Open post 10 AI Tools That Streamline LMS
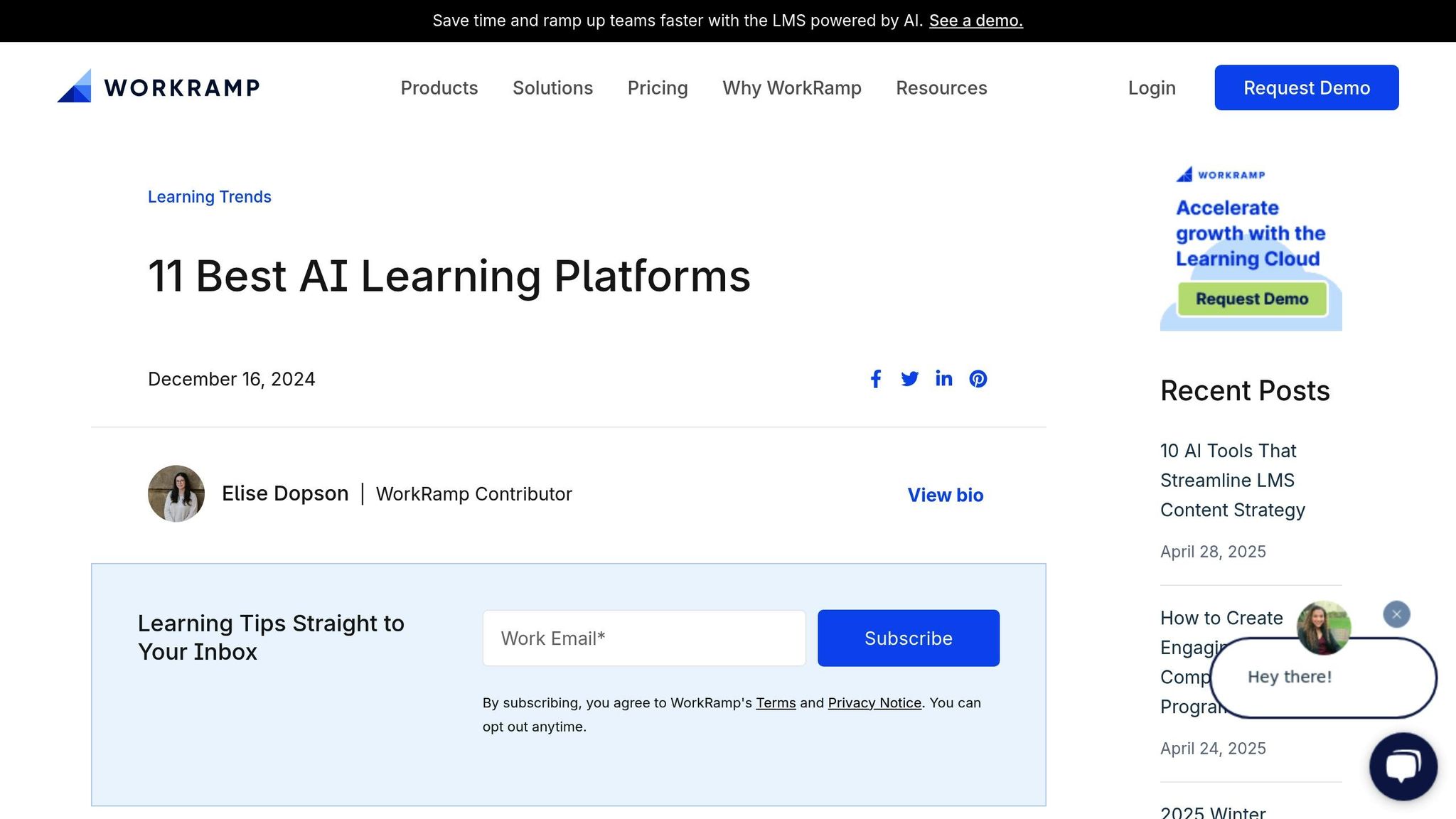The width and height of the screenshot is (1456, 819). click(x=1233, y=481)
